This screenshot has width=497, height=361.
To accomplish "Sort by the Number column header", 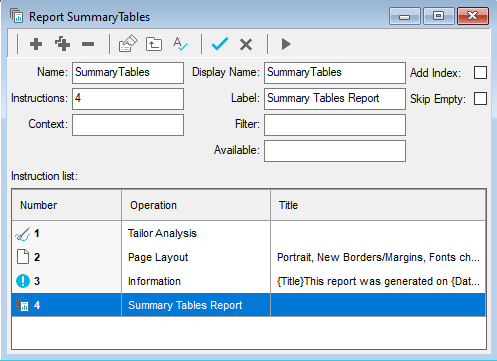I will [67, 205].
